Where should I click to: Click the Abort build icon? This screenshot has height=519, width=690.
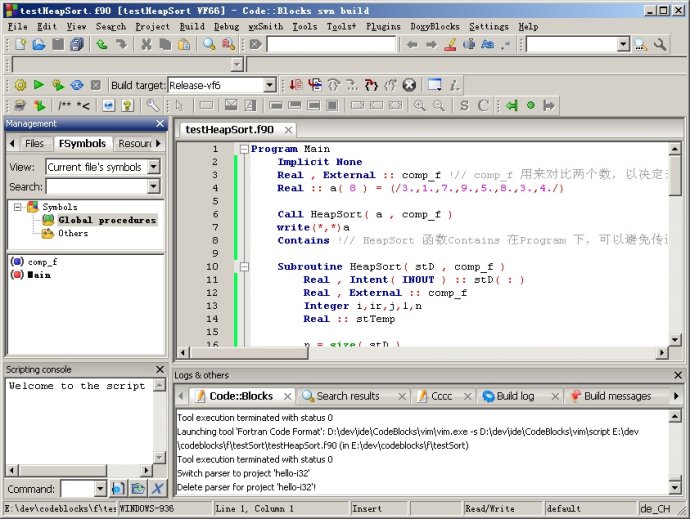(96, 86)
